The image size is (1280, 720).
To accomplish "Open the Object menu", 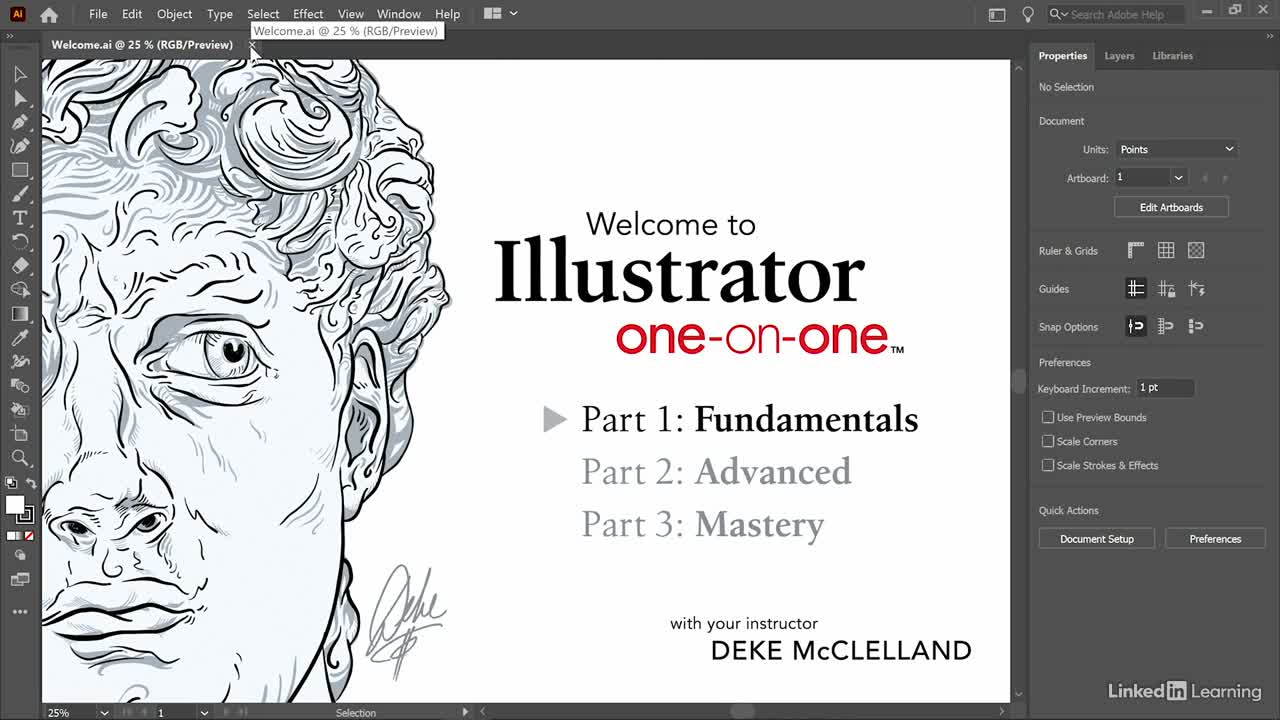I will 174,14.
